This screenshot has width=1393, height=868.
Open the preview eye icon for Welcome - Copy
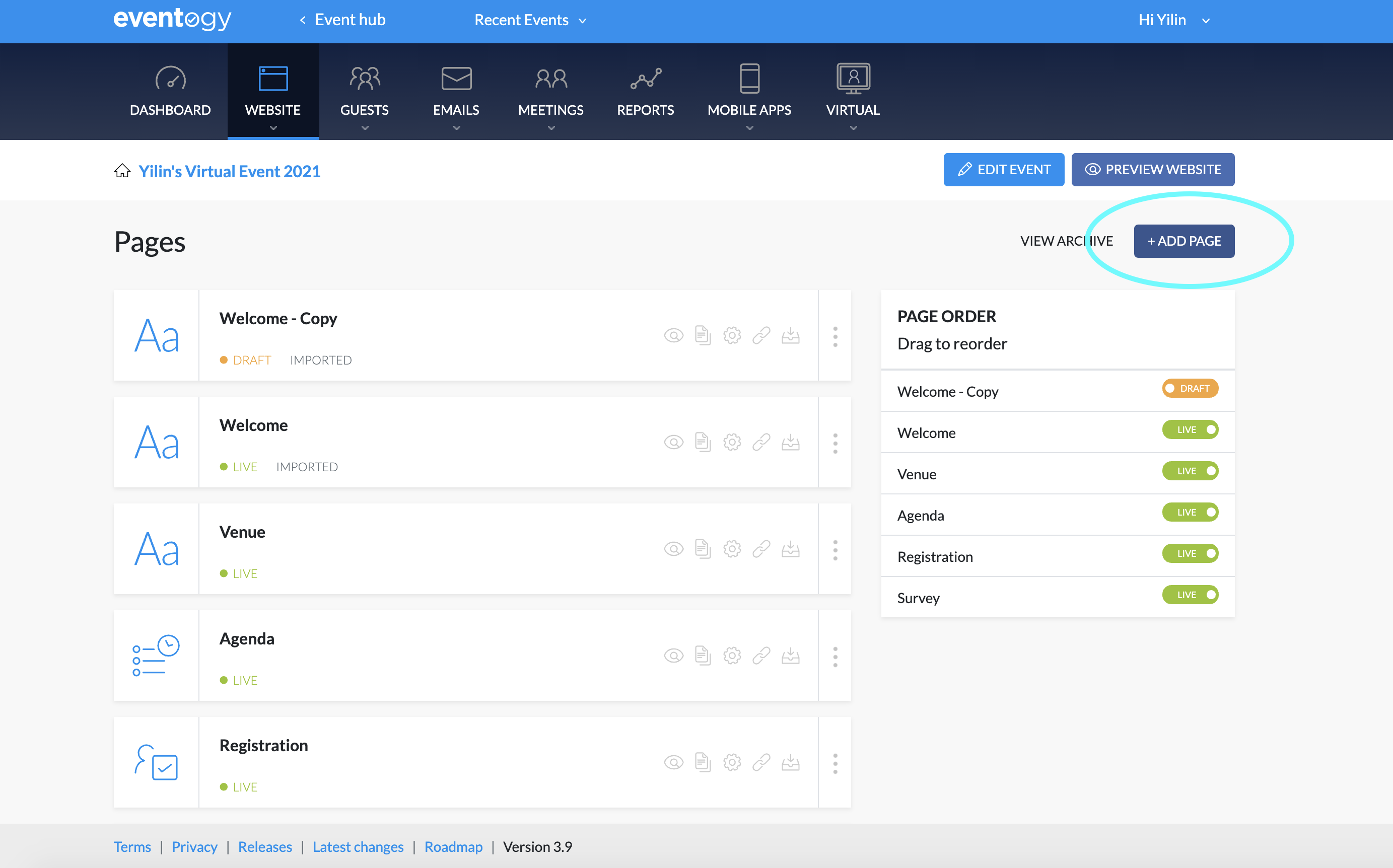pos(673,336)
